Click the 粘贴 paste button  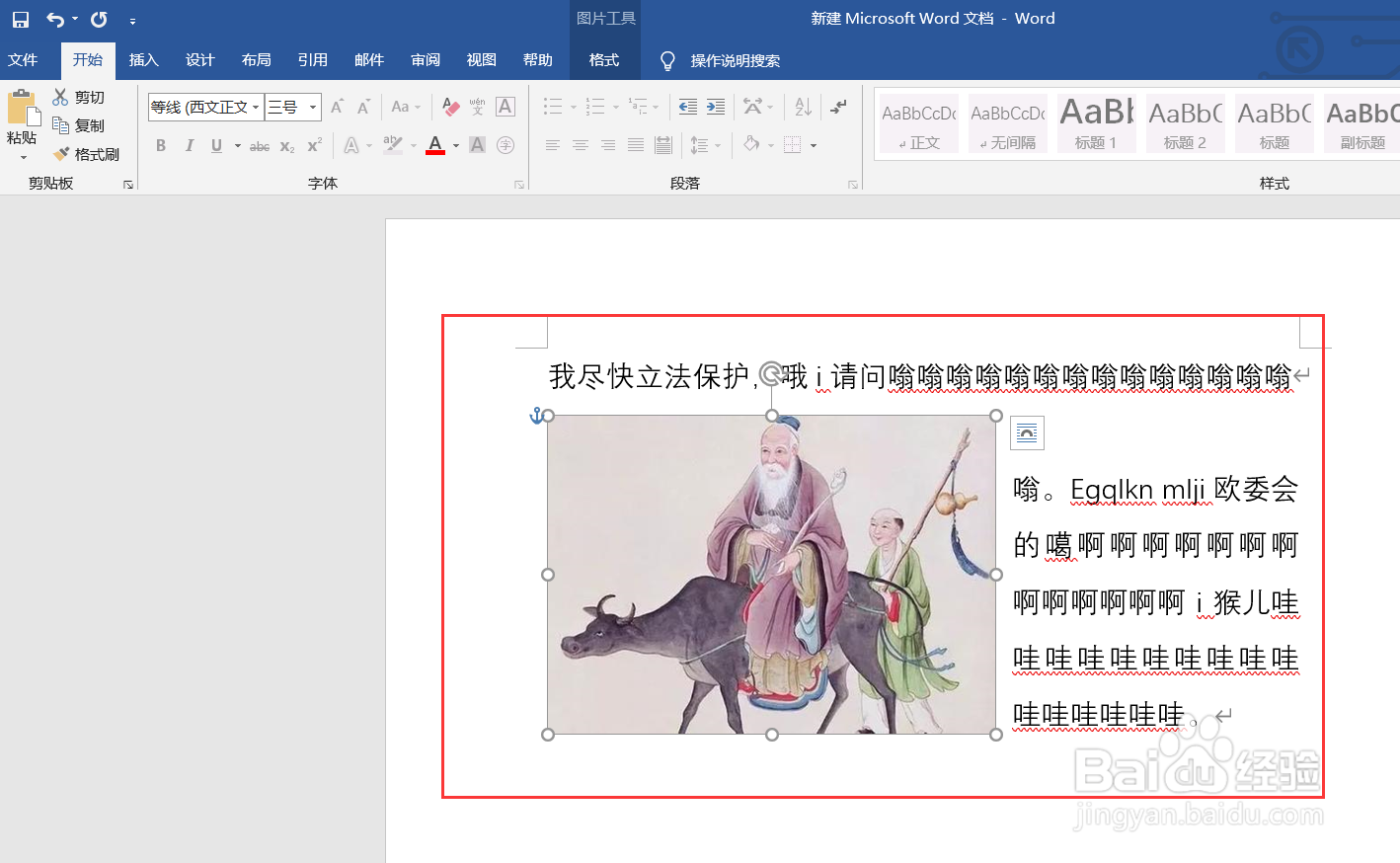coord(22,117)
